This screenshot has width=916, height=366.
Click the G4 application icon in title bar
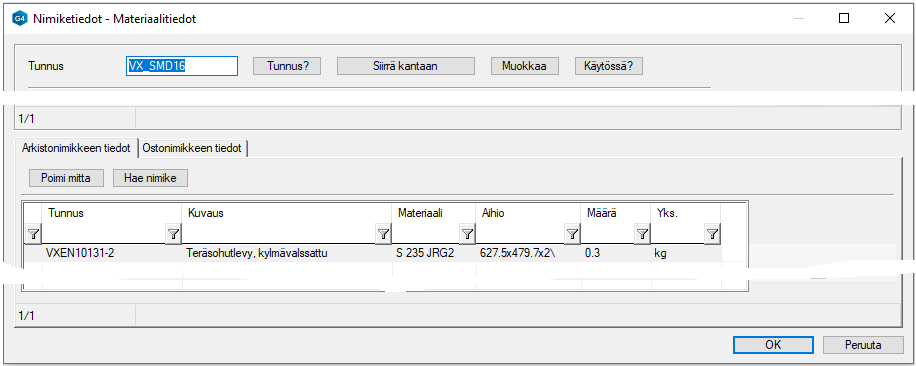click(19, 19)
